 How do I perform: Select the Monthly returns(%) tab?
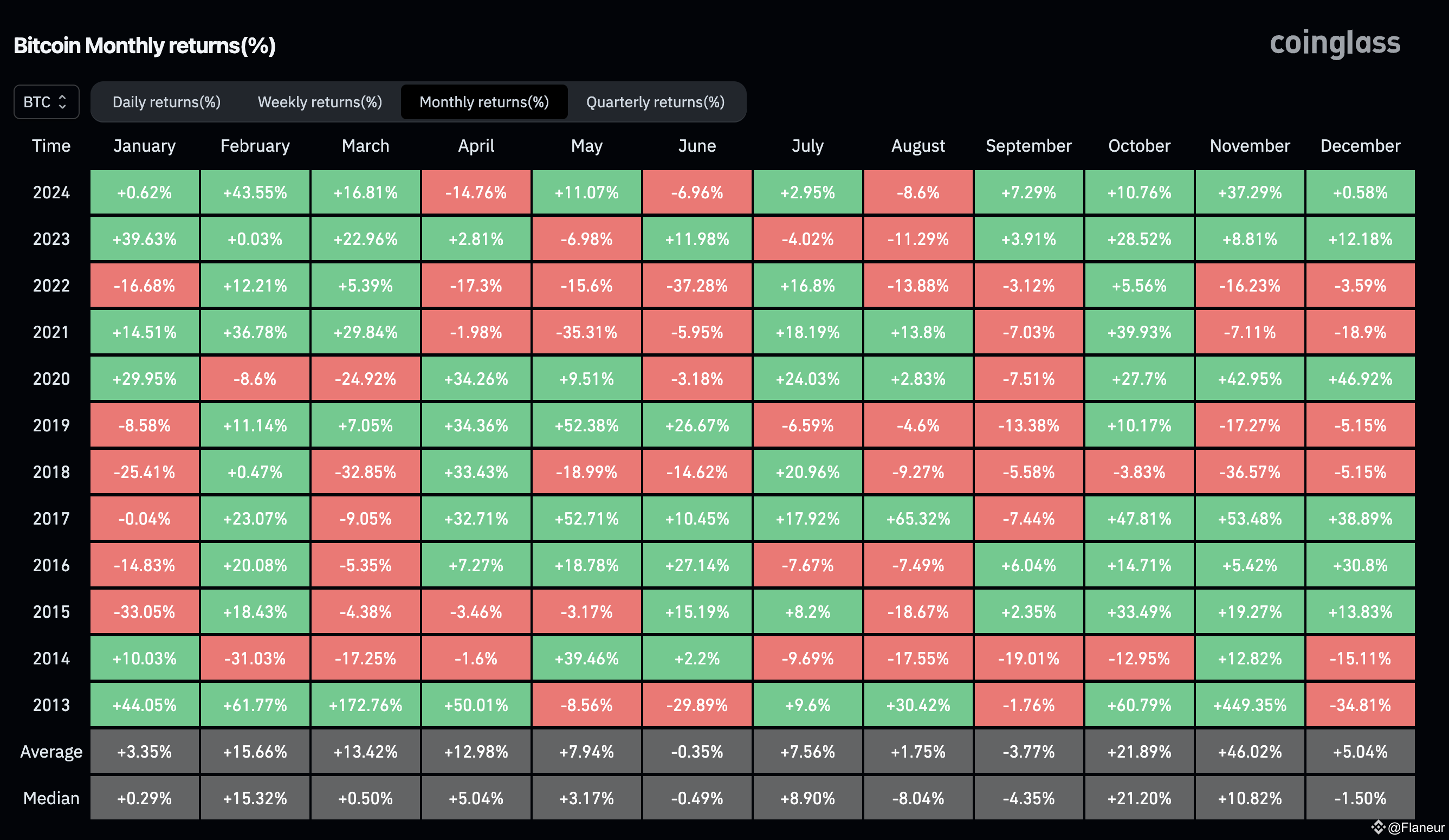click(x=484, y=102)
